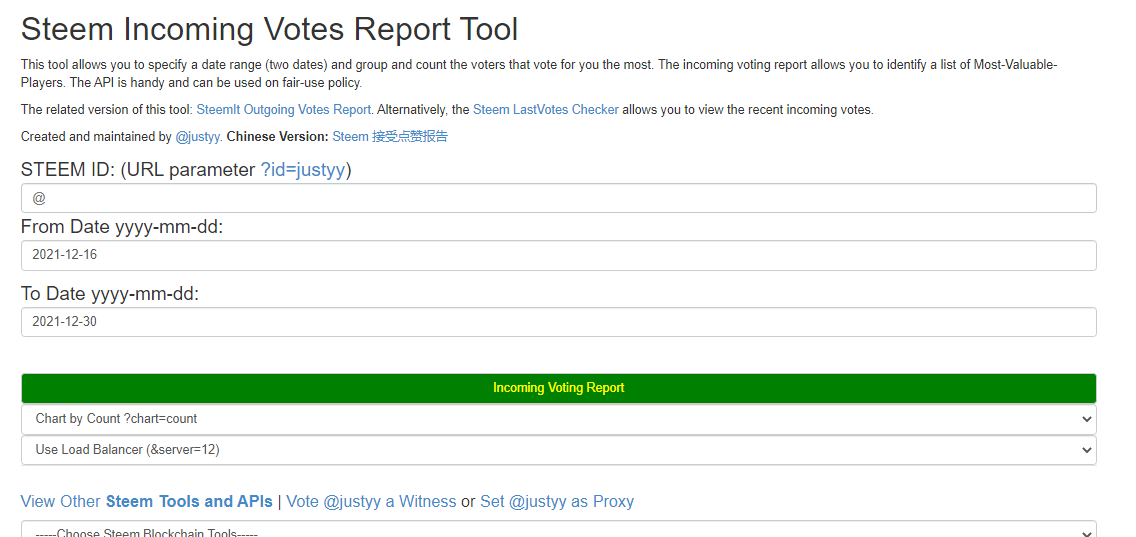Submit the Incoming Voting Report button
Image resolution: width=1136 pixels, height=537 pixels.
coord(559,388)
